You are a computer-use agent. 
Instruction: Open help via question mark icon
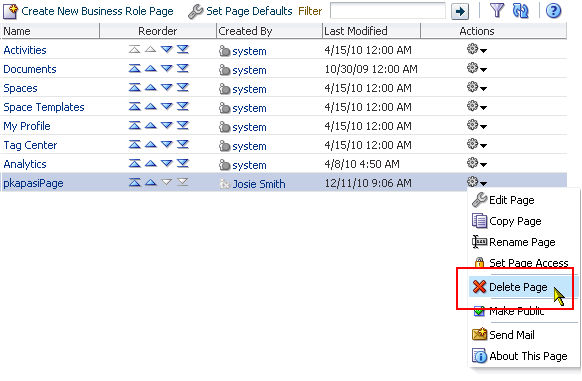(x=553, y=10)
